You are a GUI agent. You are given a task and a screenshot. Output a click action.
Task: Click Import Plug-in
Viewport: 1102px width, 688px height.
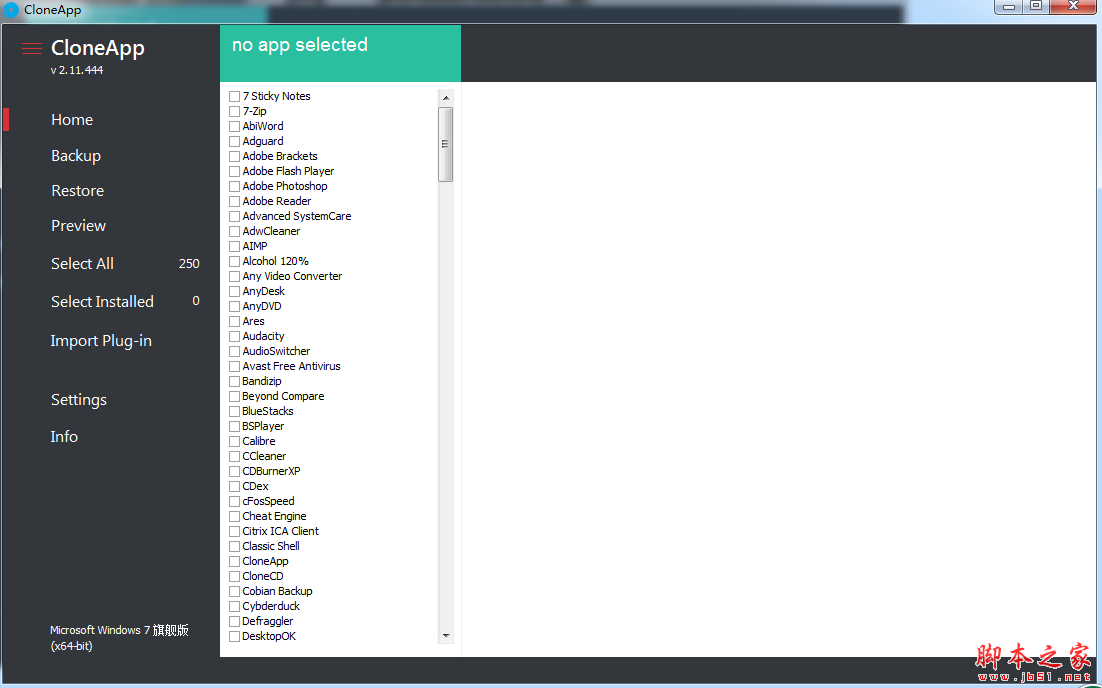click(101, 341)
